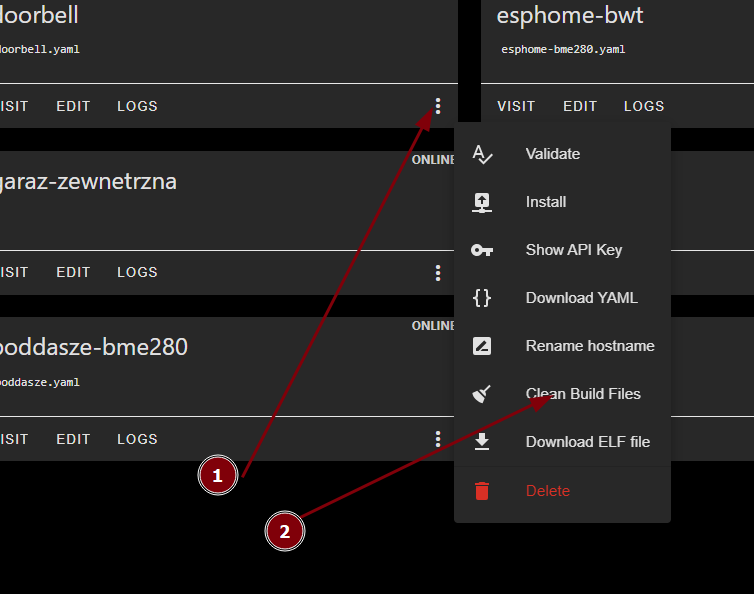This screenshot has height=594, width=754.
Task: Click the curly braces YAML icon
Action: pyautogui.click(x=482, y=298)
